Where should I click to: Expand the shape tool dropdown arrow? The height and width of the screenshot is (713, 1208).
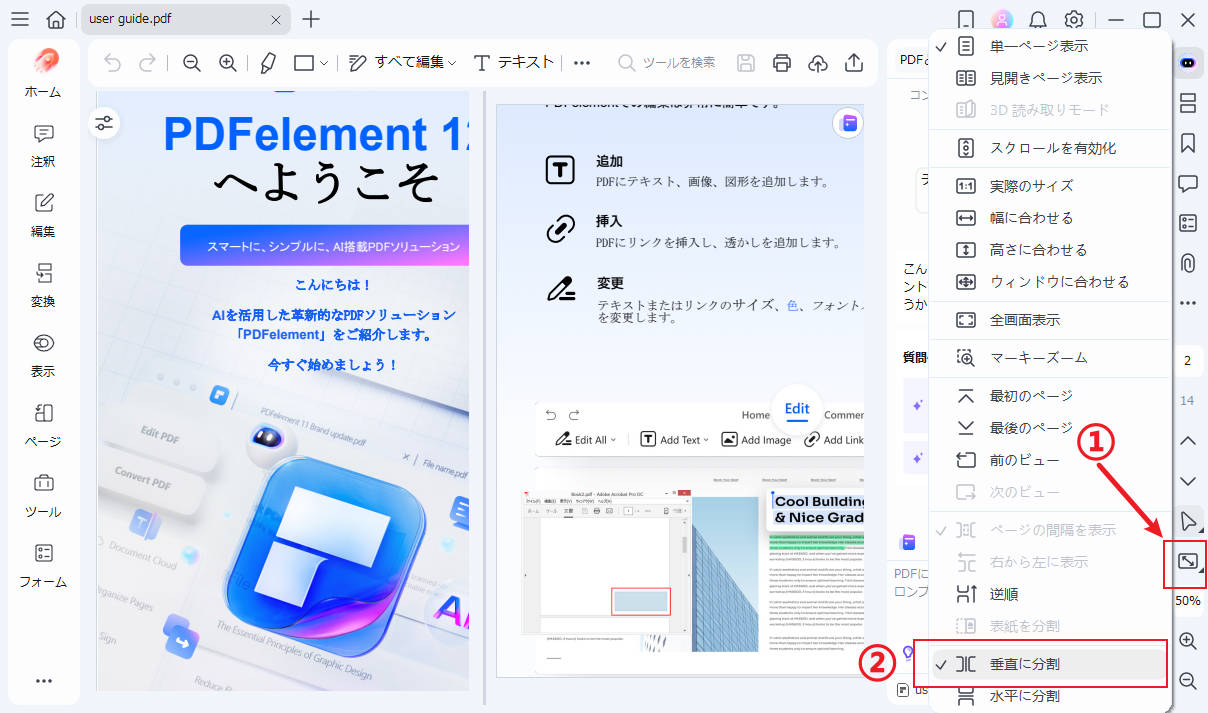click(x=325, y=62)
